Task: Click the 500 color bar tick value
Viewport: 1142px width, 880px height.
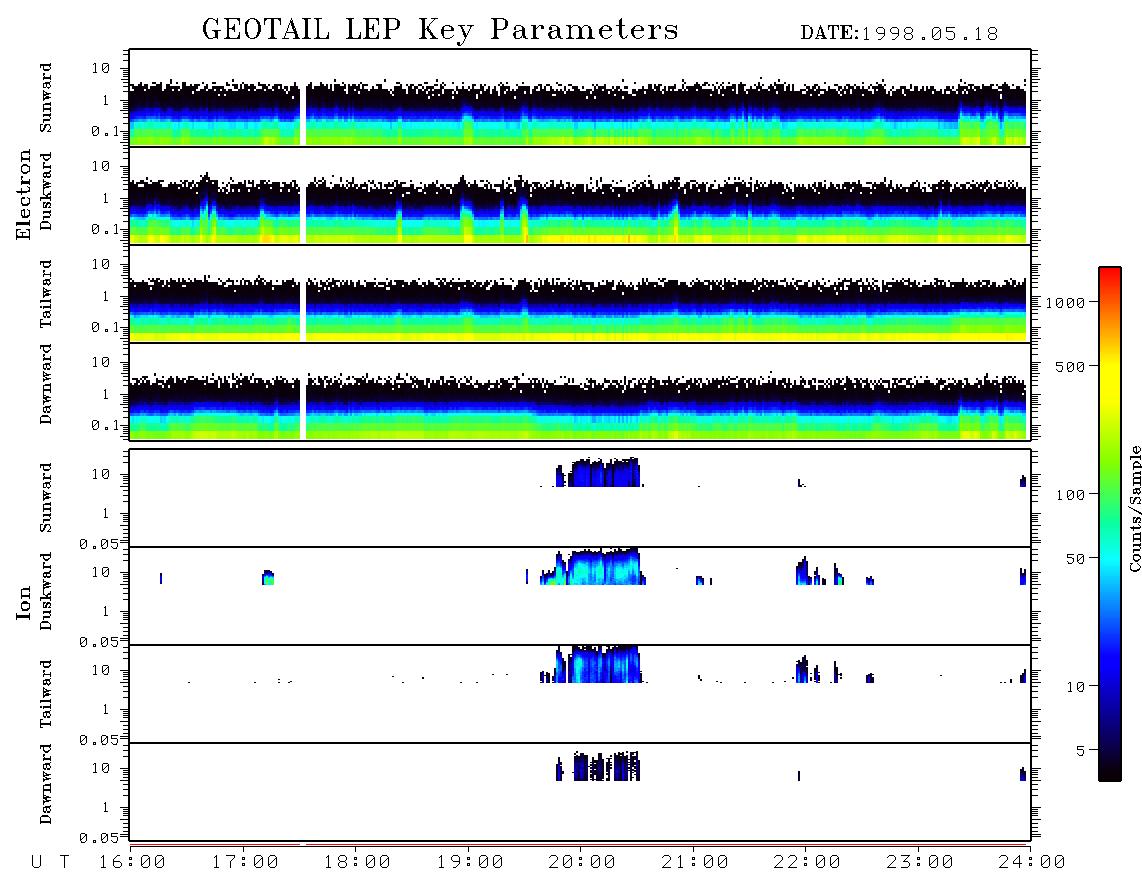Action: click(1071, 366)
